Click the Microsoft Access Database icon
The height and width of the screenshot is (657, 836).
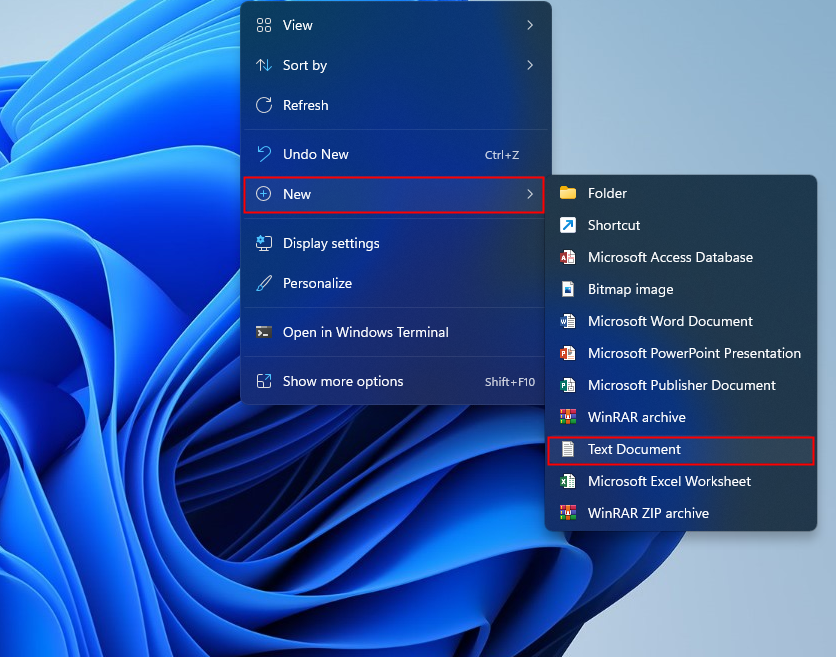pos(570,257)
